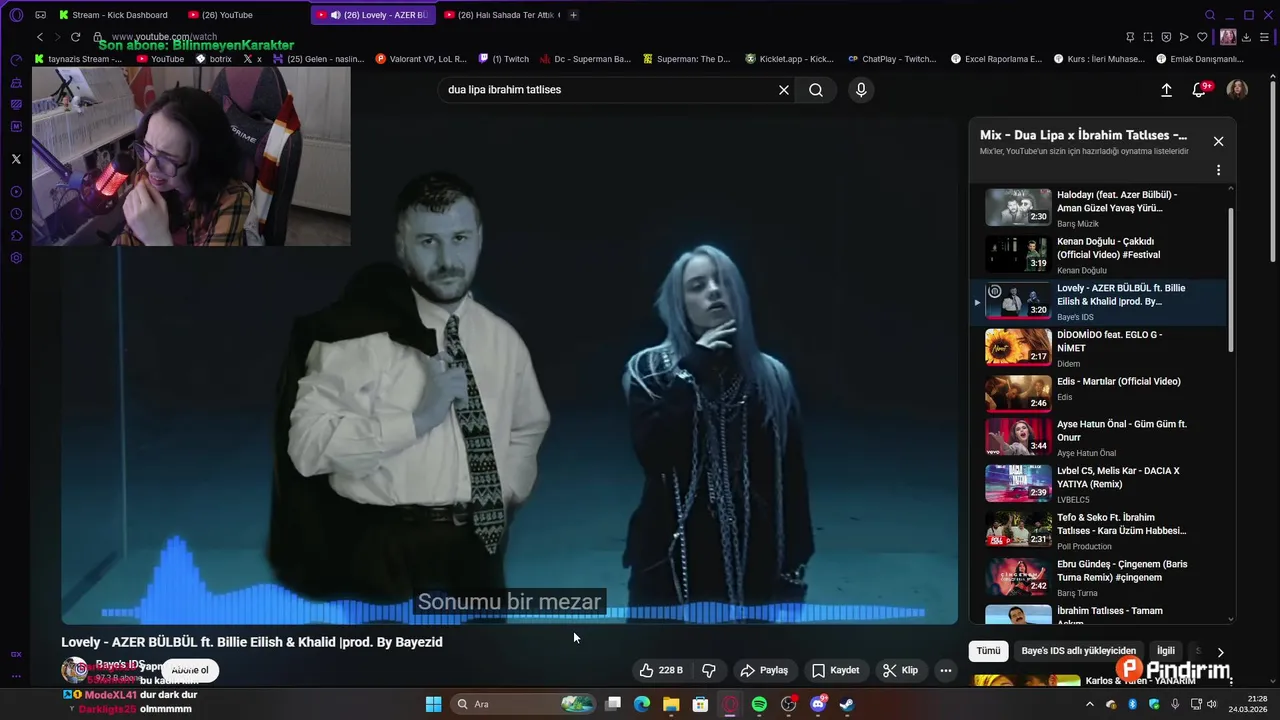Open File Explorer from the taskbar
The height and width of the screenshot is (720, 1280).
[x=671, y=704]
